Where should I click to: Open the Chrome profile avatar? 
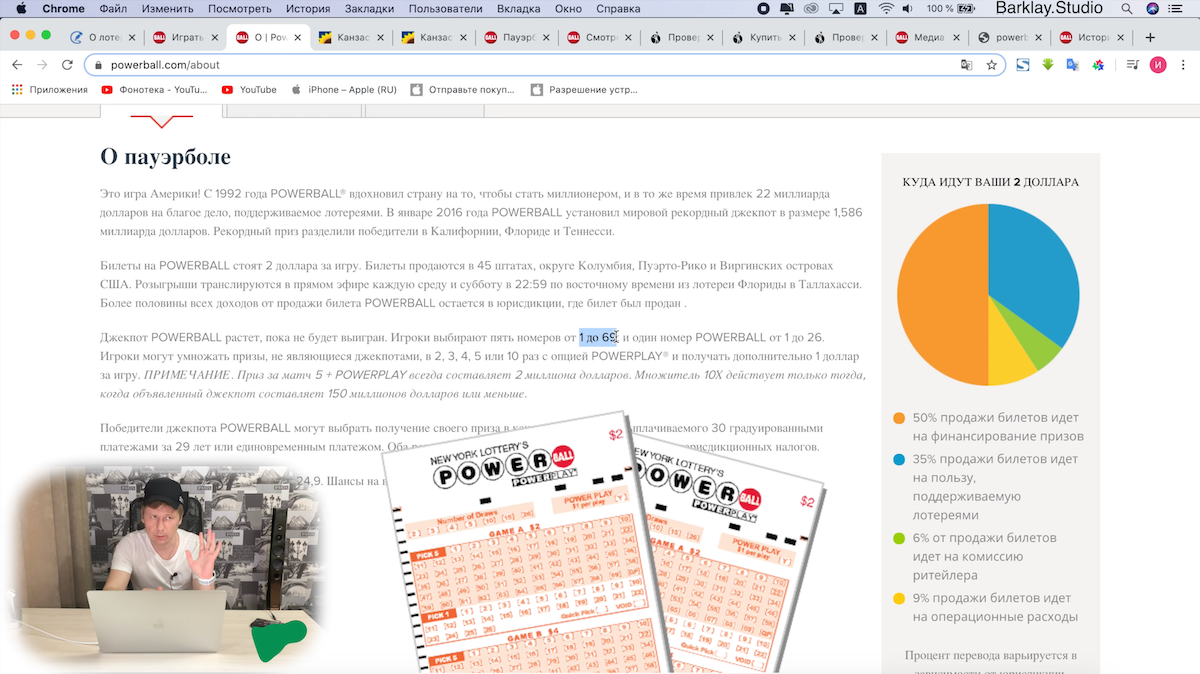1158,65
